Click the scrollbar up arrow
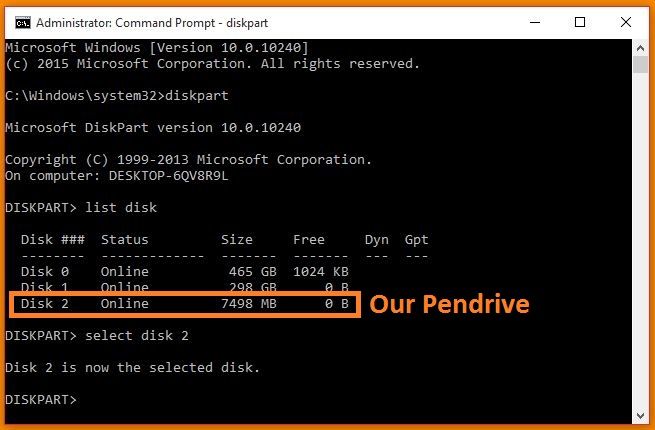 (x=641, y=47)
